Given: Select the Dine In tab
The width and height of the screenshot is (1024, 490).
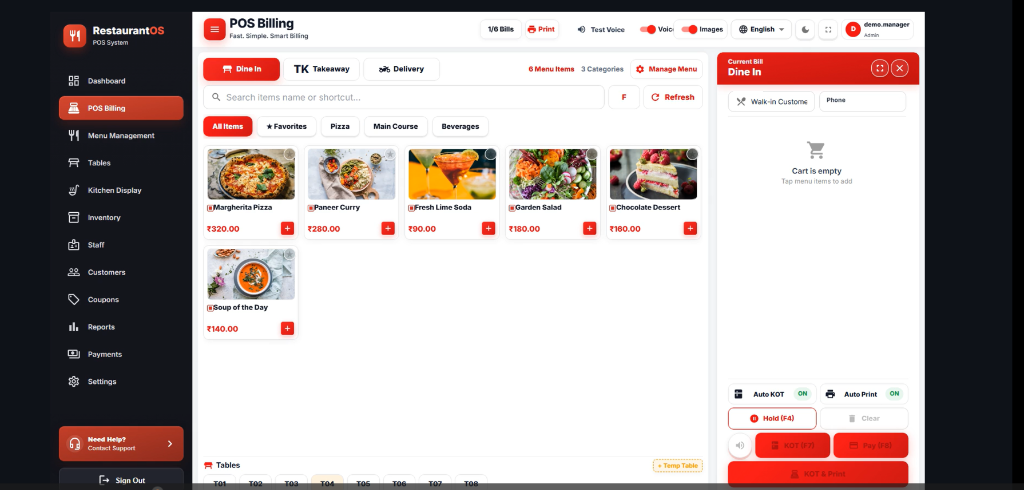Looking at the screenshot, I should (242, 69).
